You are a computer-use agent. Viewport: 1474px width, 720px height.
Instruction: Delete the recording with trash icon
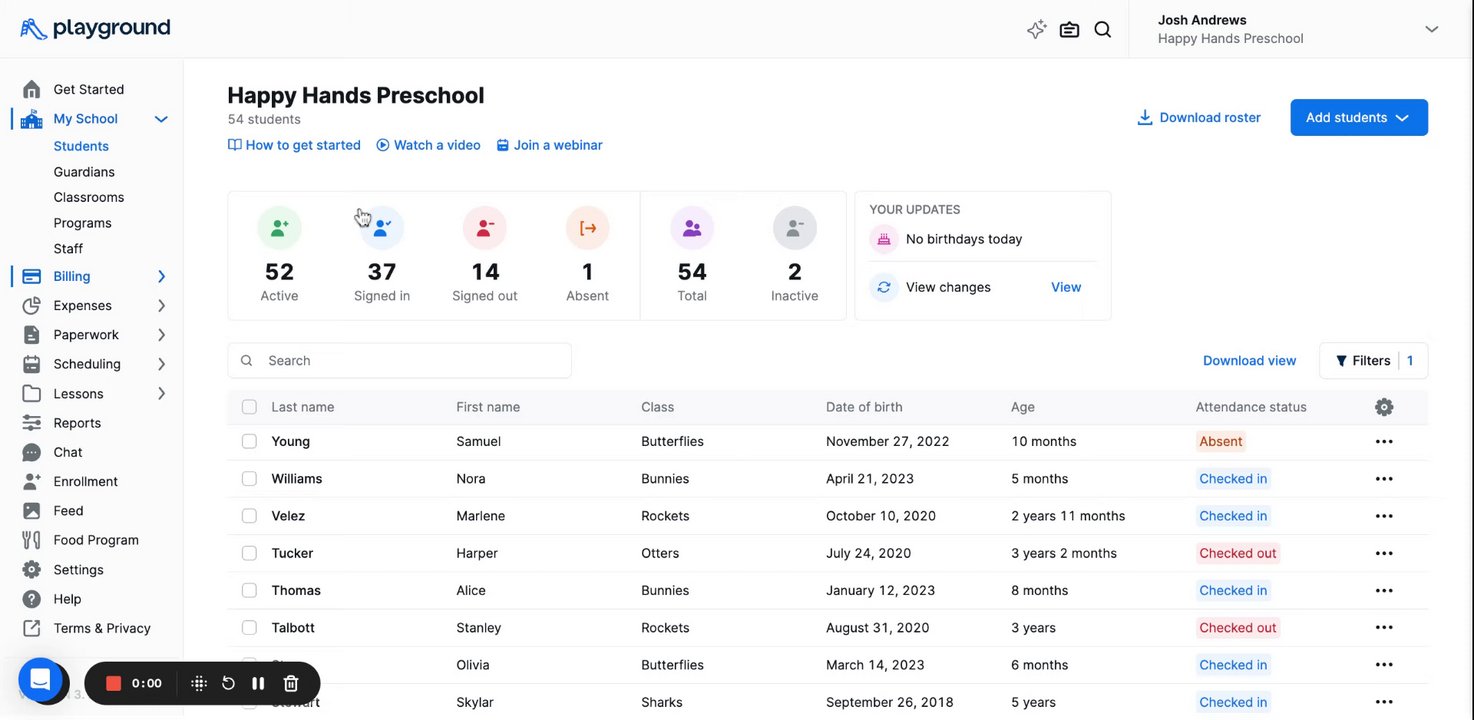coord(291,683)
